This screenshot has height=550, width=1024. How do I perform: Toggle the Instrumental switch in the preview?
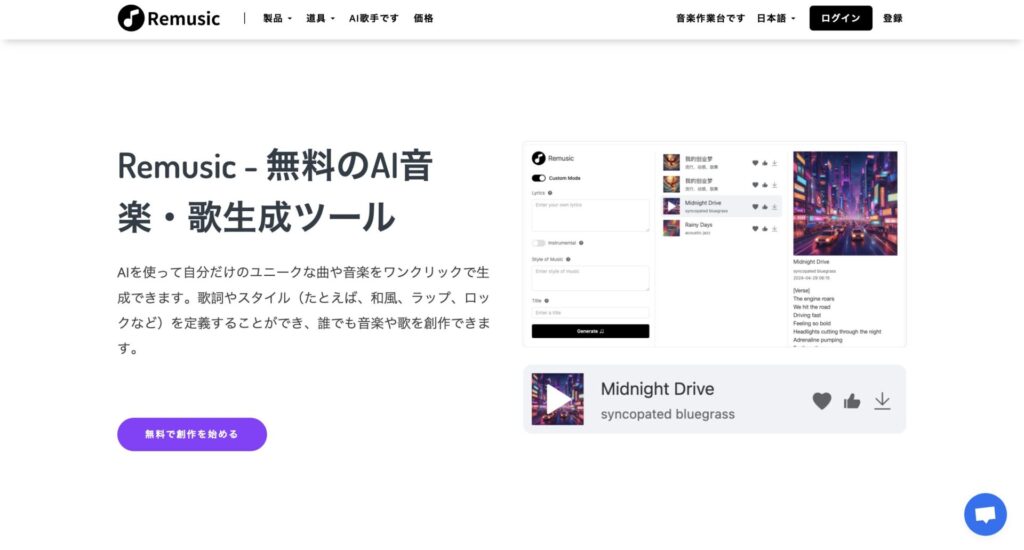538,243
